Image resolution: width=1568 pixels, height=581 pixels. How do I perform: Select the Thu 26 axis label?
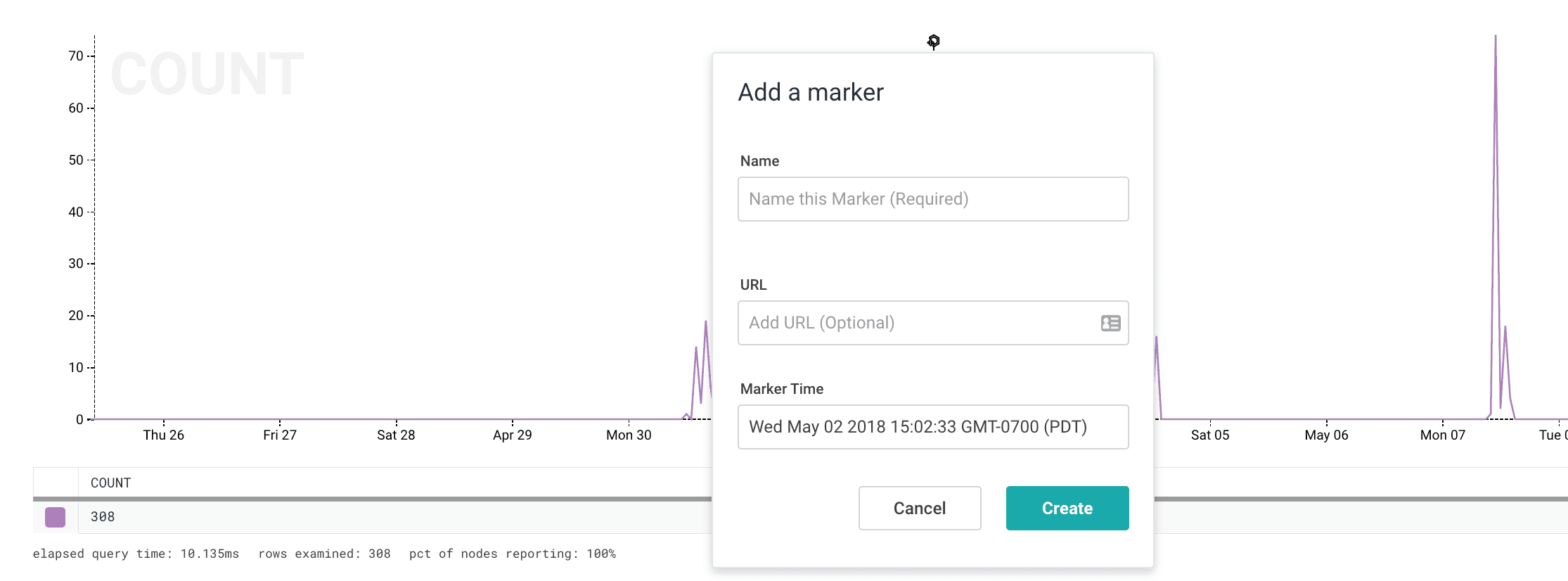coord(162,435)
